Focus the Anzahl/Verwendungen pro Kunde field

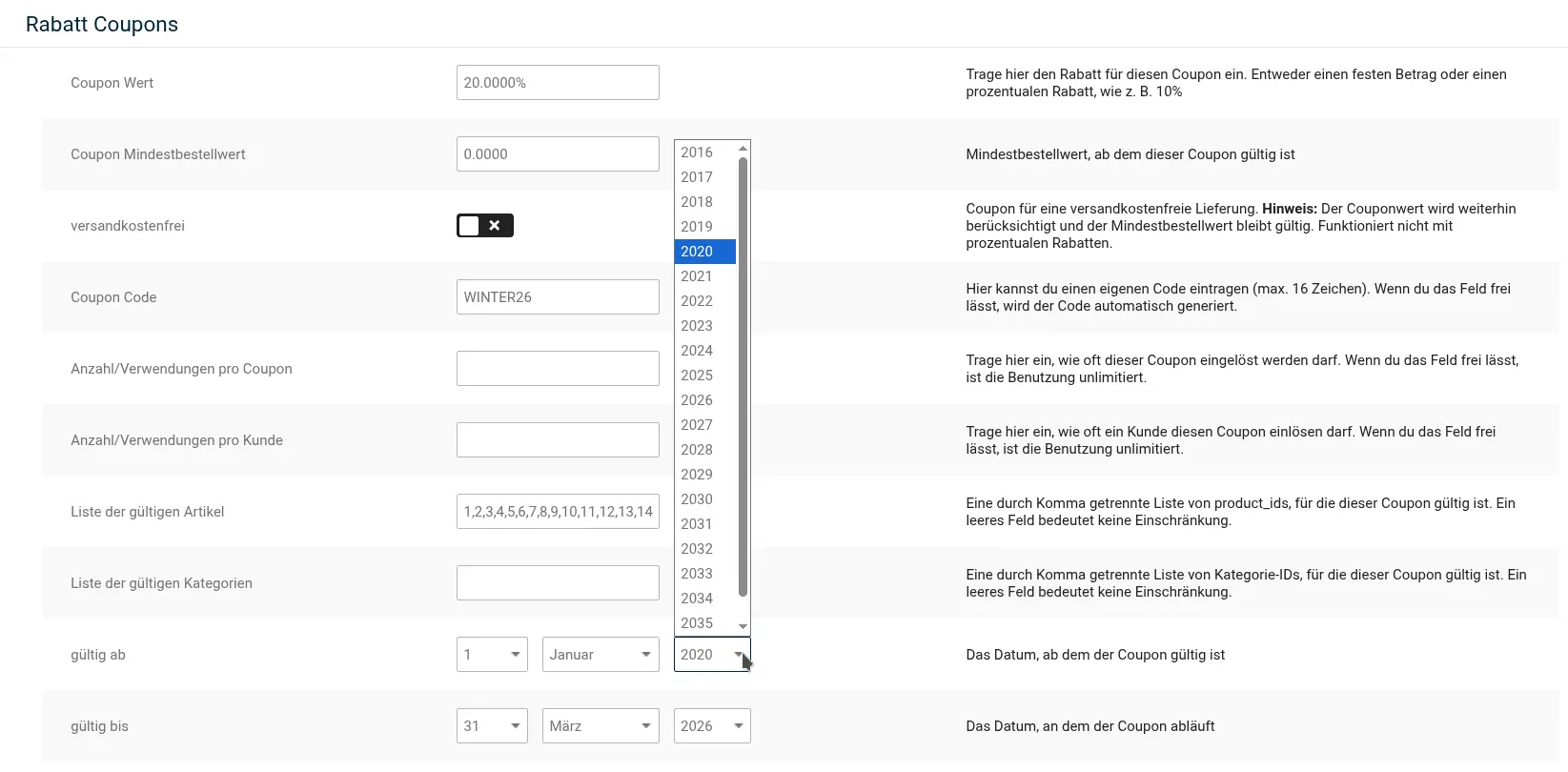(558, 440)
